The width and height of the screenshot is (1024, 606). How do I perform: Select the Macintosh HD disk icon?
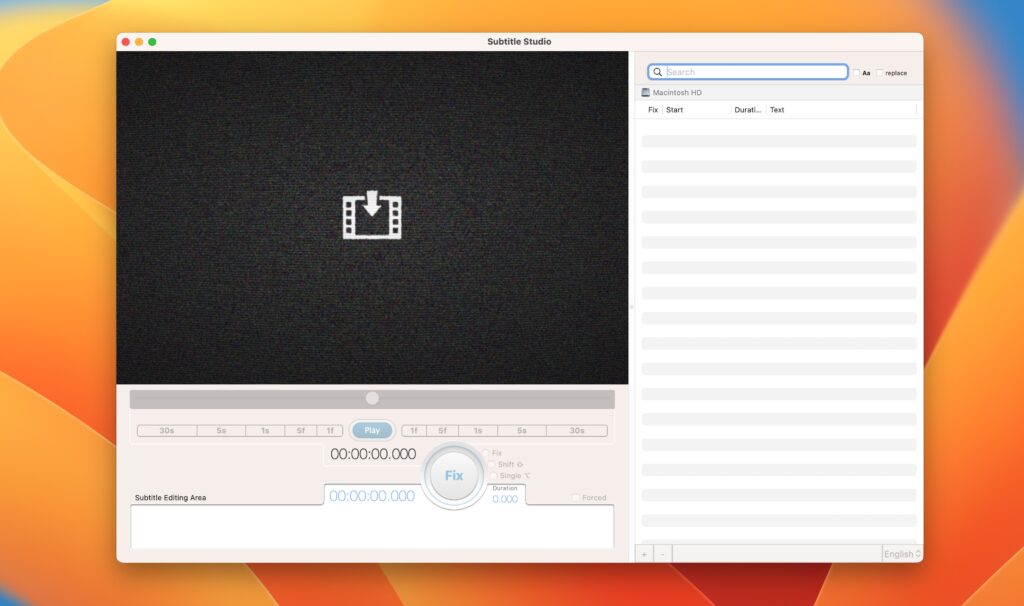coord(646,92)
